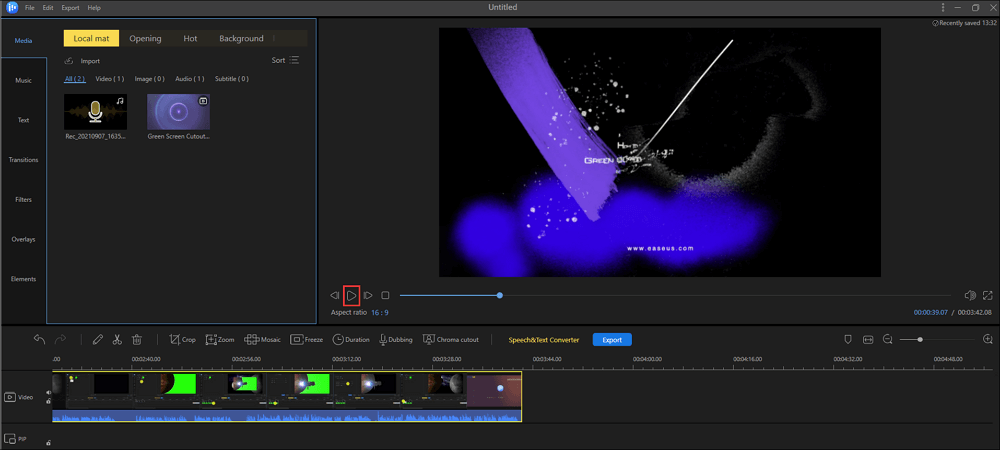Mute the preview volume speaker
Viewport: 1000px width, 450px height.
[x=969, y=296]
